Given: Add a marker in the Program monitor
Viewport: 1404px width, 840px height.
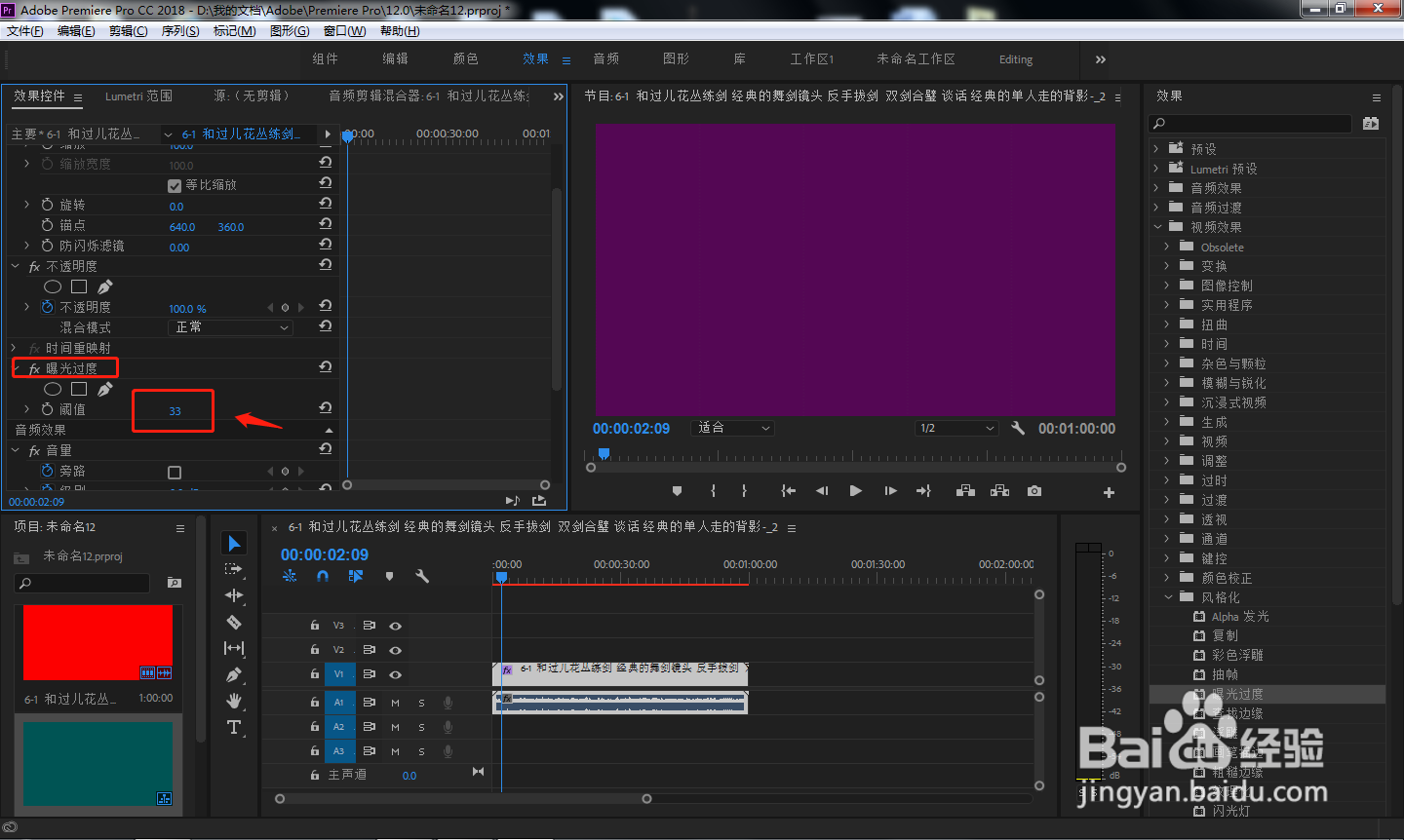Looking at the screenshot, I should [678, 491].
